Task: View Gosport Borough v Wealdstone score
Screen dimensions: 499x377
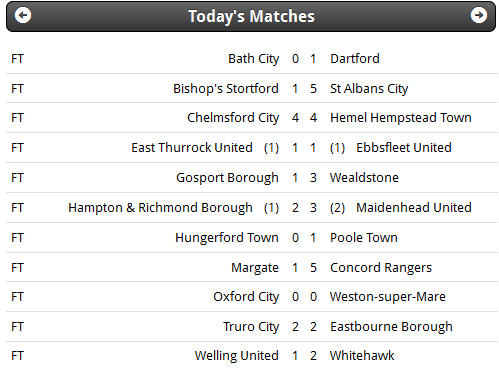Action: [x=304, y=178]
